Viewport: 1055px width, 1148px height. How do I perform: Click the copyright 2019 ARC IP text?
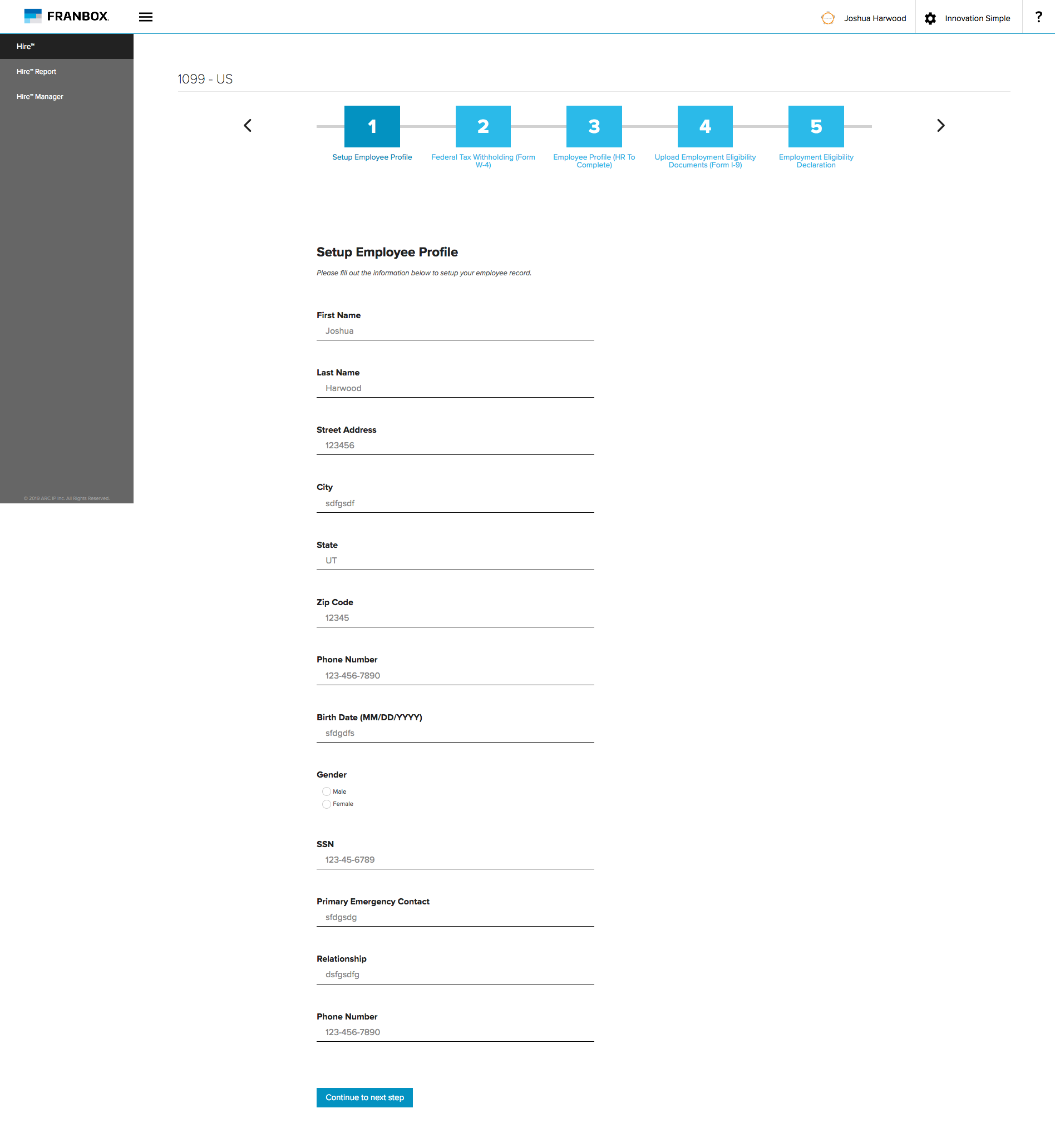pos(67,498)
